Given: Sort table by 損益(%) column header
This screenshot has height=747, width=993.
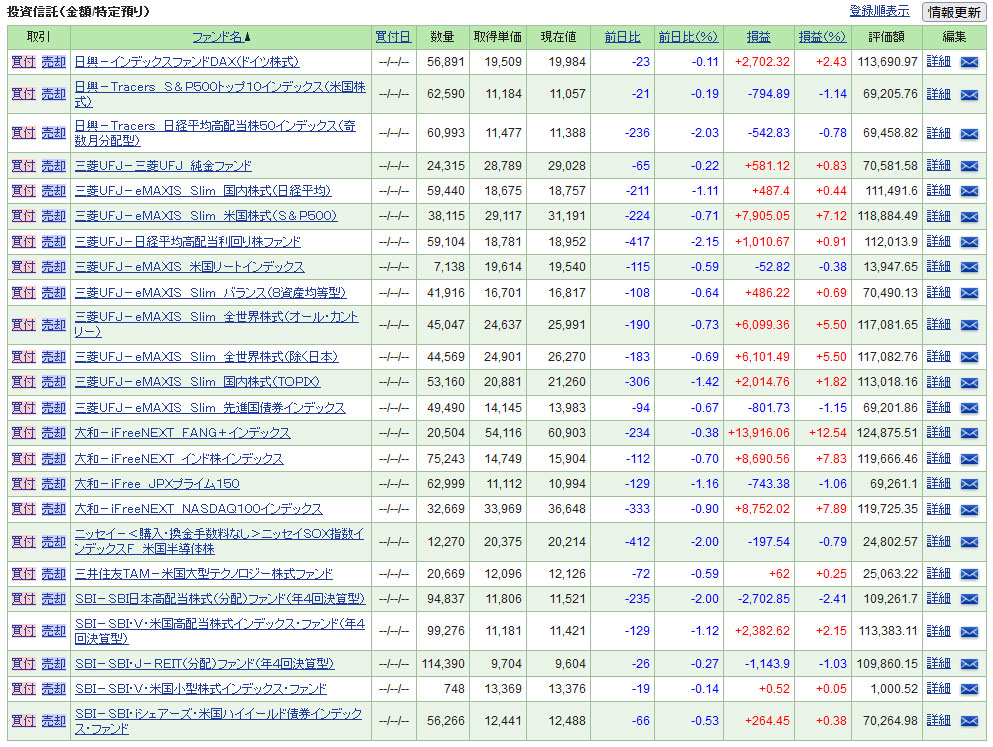Looking at the screenshot, I should [x=822, y=37].
